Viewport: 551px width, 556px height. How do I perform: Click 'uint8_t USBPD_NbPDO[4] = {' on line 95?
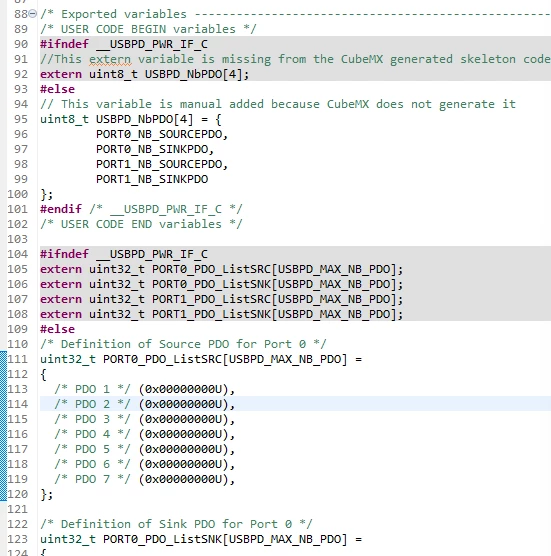coord(130,119)
